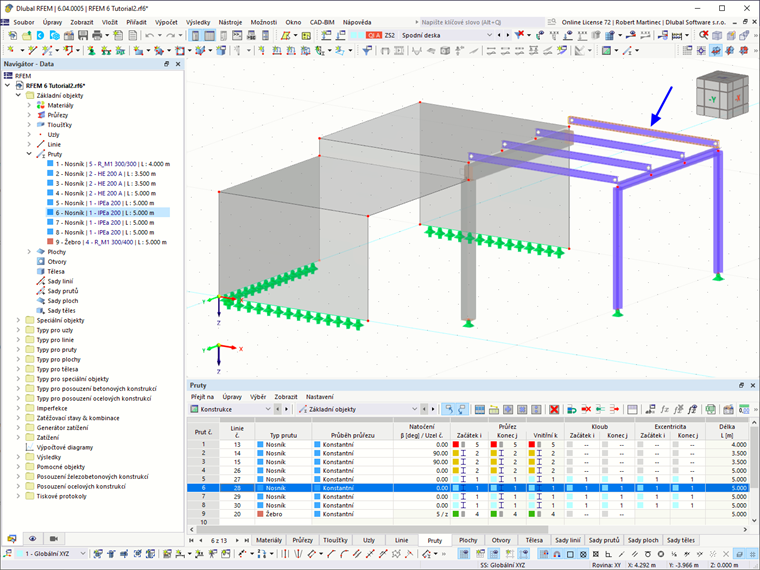The width and height of the screenshot is (760, 570).
Task: Click 'Přejít na' in Pruty panel menu
Action: point(202,397)
